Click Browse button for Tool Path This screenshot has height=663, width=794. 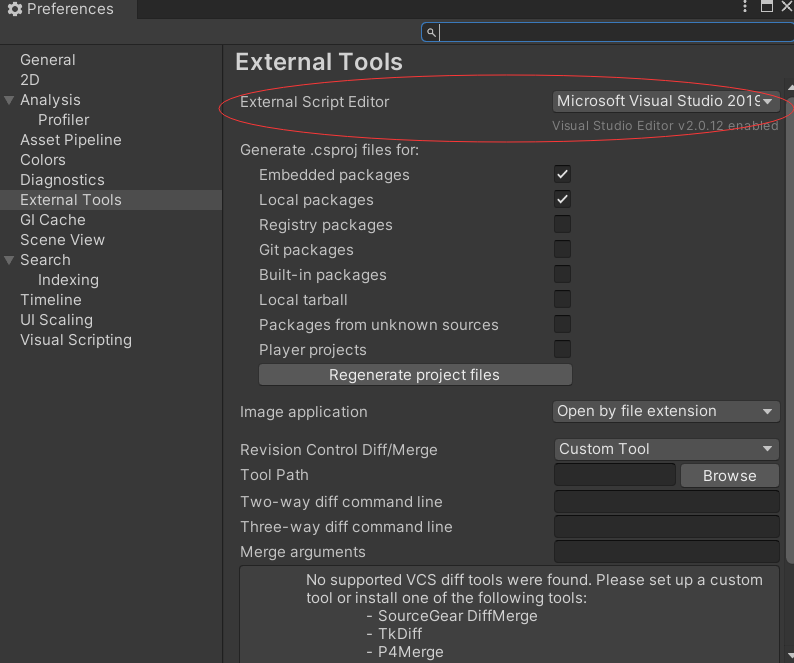click(730, 476)
